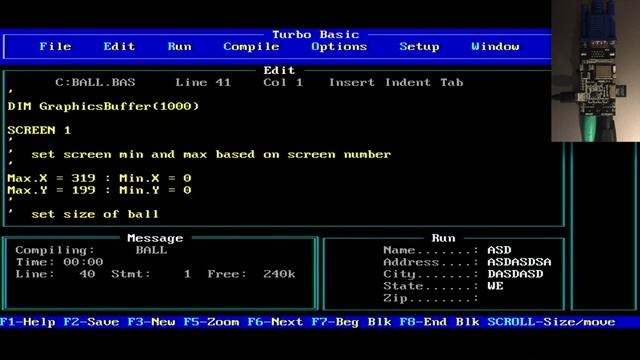Screen dimensions: 640x360
Task: Click the State field value WE
Action: [x=495, y=286]
